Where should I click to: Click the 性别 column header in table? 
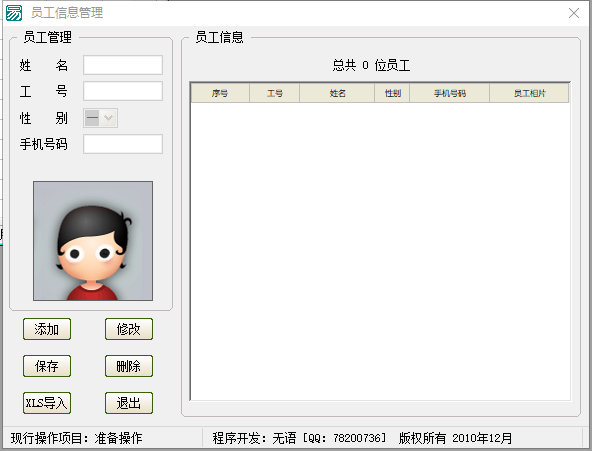point(392,93)
